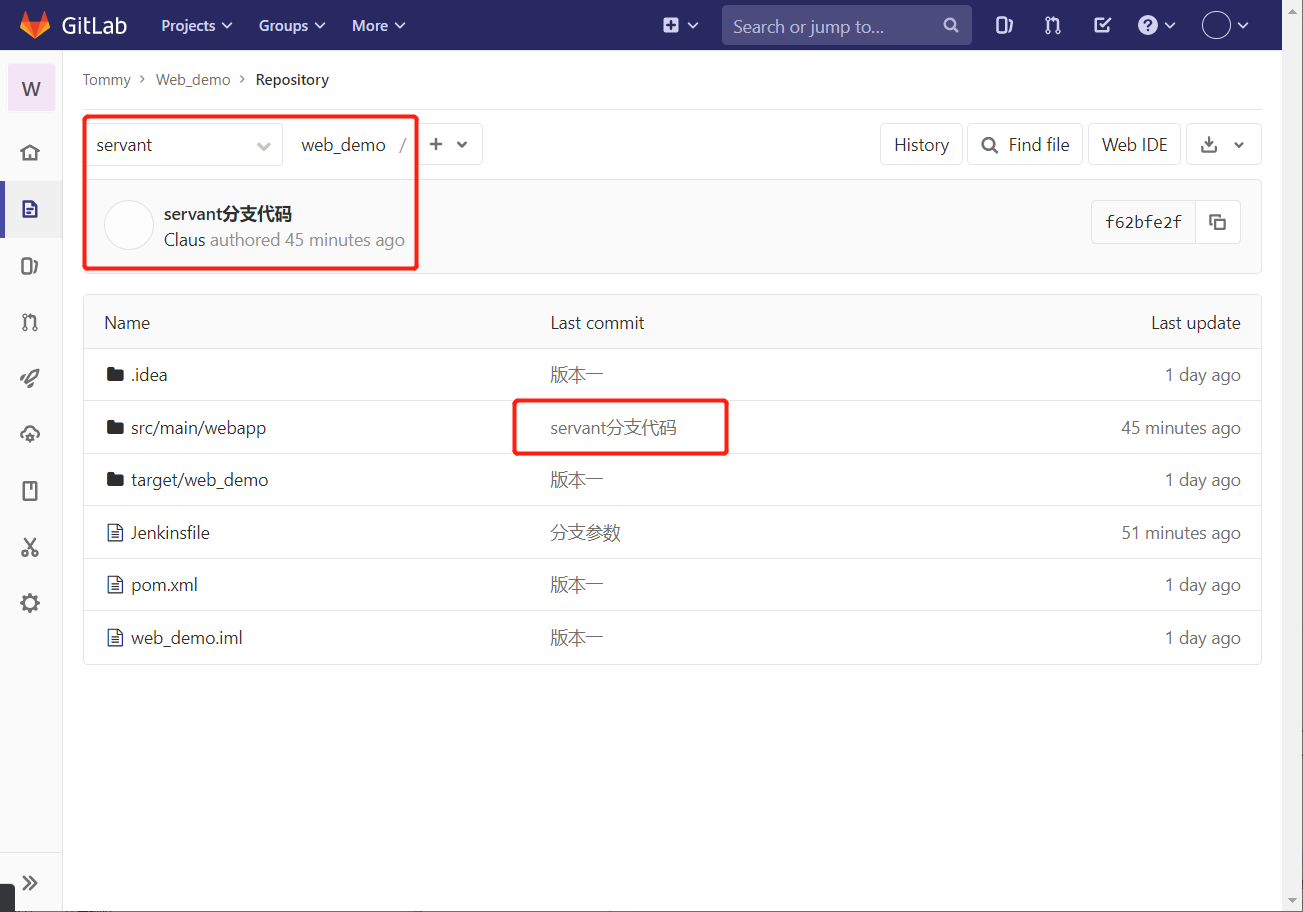Click Repository in the breadcrumb
Viewport: 1303px width, 912px height.
pyautogui.click(x=292, y=79)
